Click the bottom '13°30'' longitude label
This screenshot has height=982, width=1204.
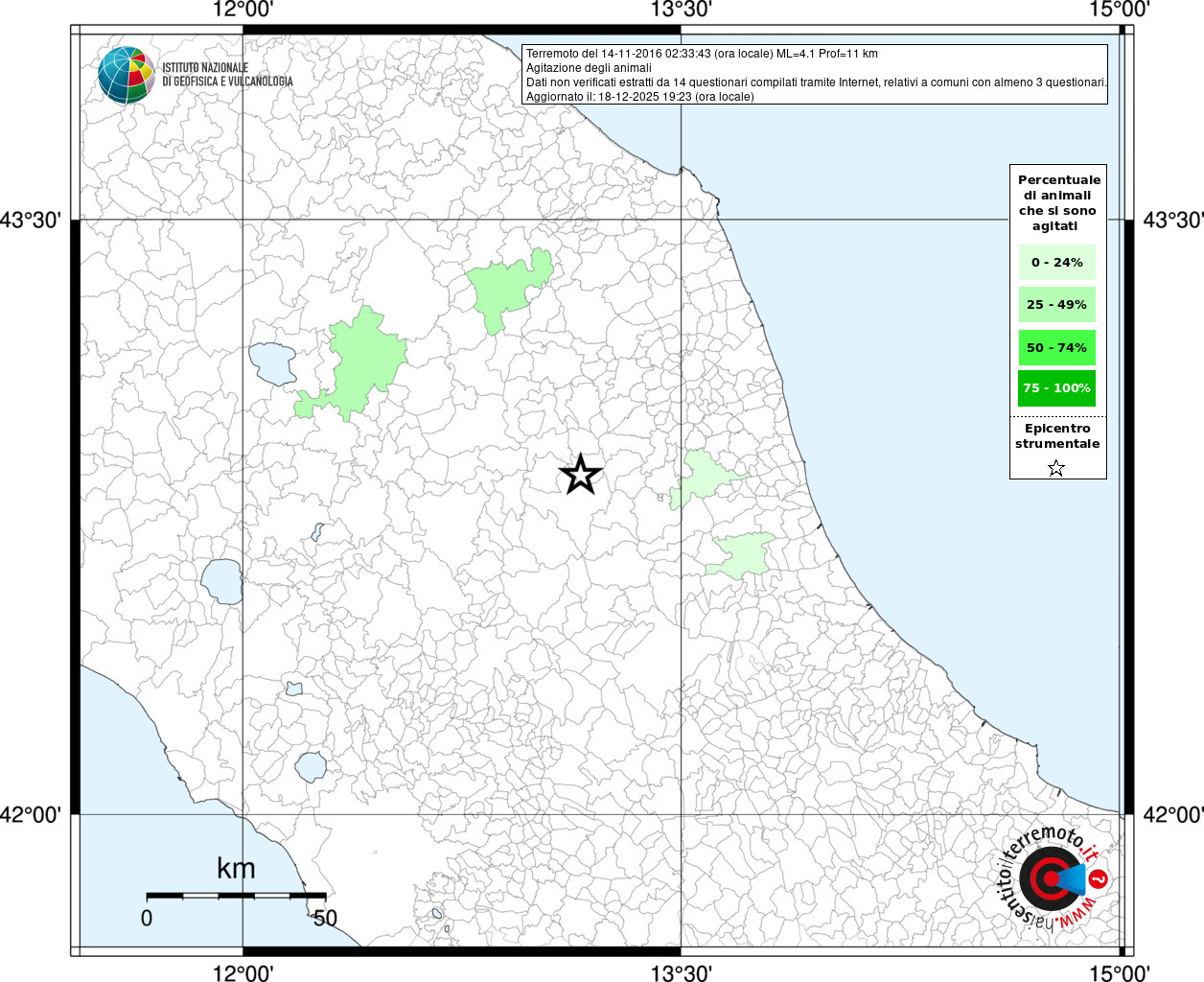(x=682, y=972)
